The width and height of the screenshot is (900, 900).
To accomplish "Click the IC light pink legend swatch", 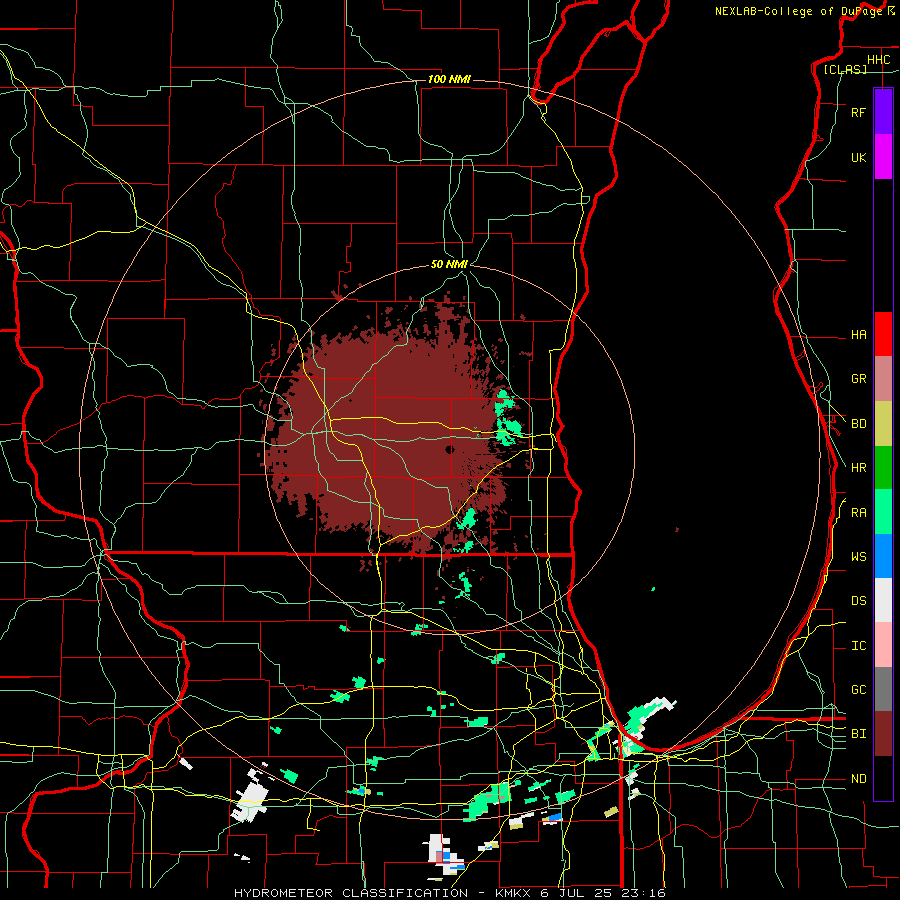I will [883, 645].
